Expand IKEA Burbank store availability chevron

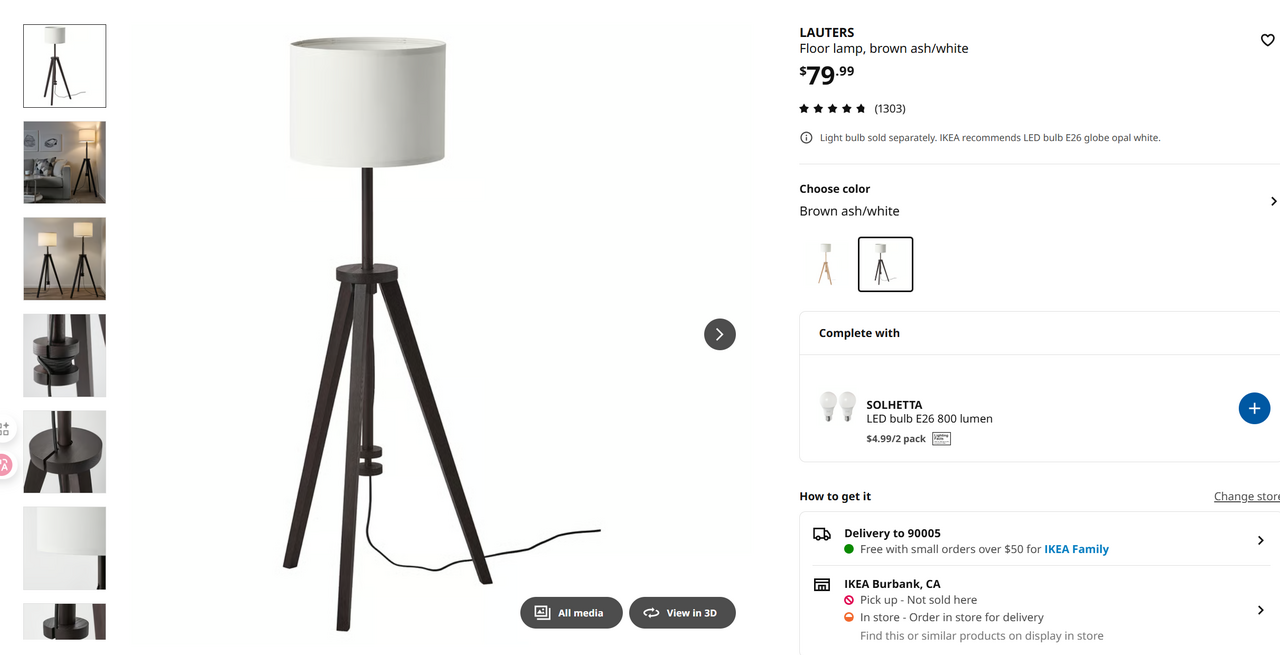pos(1260,610)
